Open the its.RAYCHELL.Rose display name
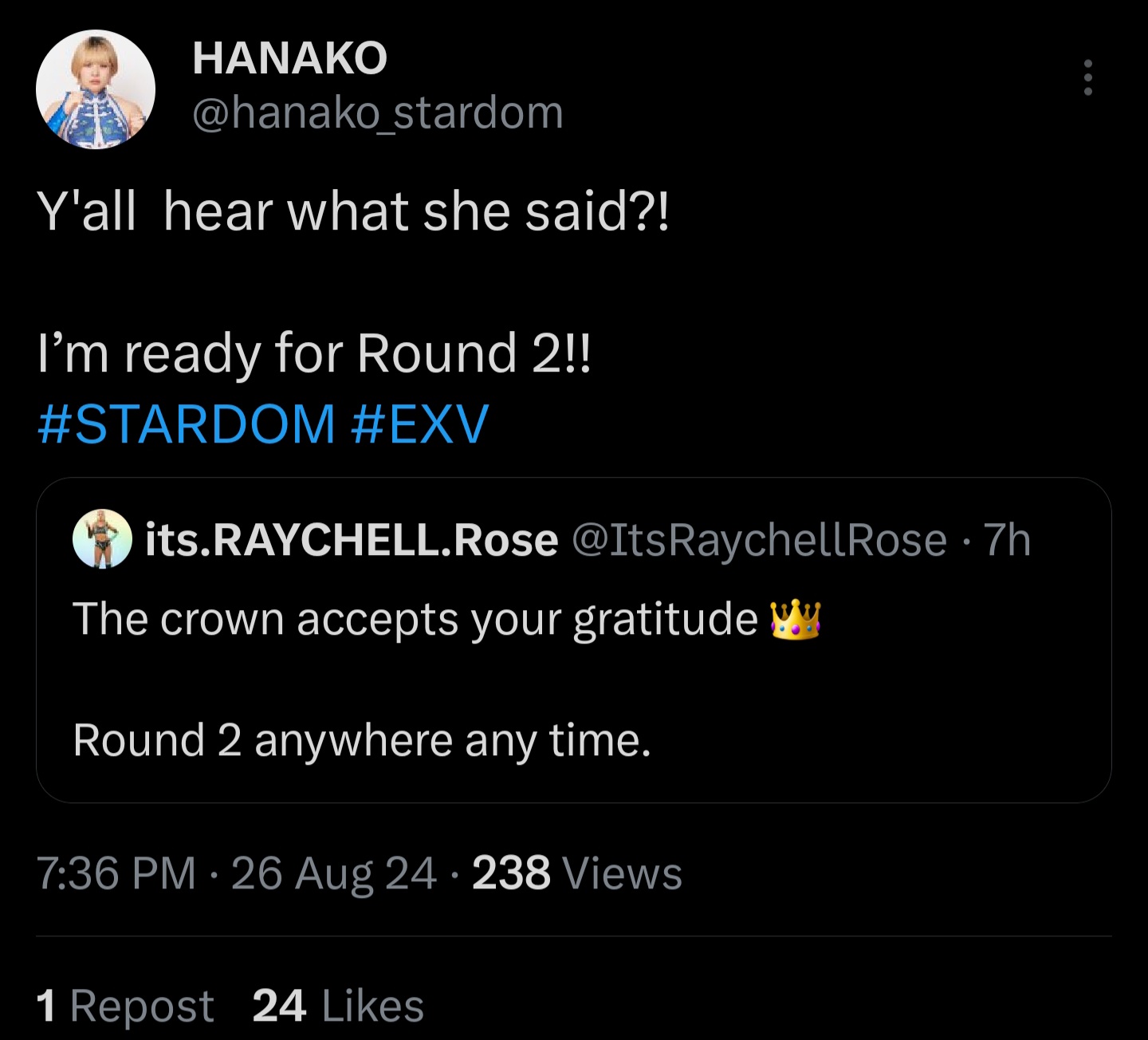Image resolution: width=1148 pixels, height=1040 pixels. (352, 540)
